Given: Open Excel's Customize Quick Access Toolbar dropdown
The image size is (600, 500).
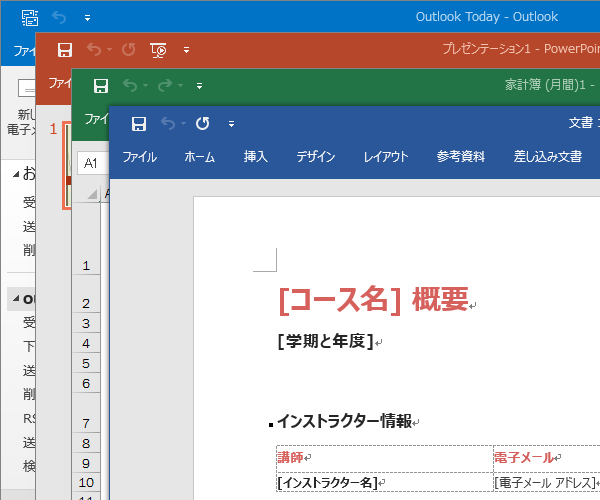Looking at the screenshot, I should [x=199, y=86].
